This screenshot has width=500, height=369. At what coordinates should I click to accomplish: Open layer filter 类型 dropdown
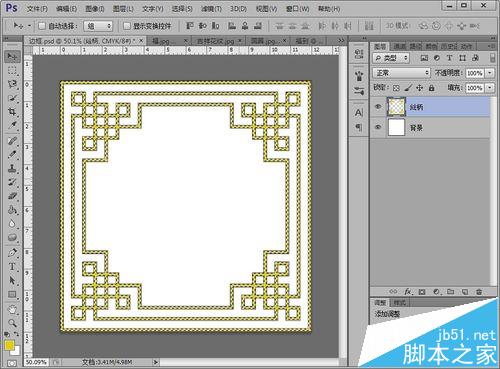(391, 58)
